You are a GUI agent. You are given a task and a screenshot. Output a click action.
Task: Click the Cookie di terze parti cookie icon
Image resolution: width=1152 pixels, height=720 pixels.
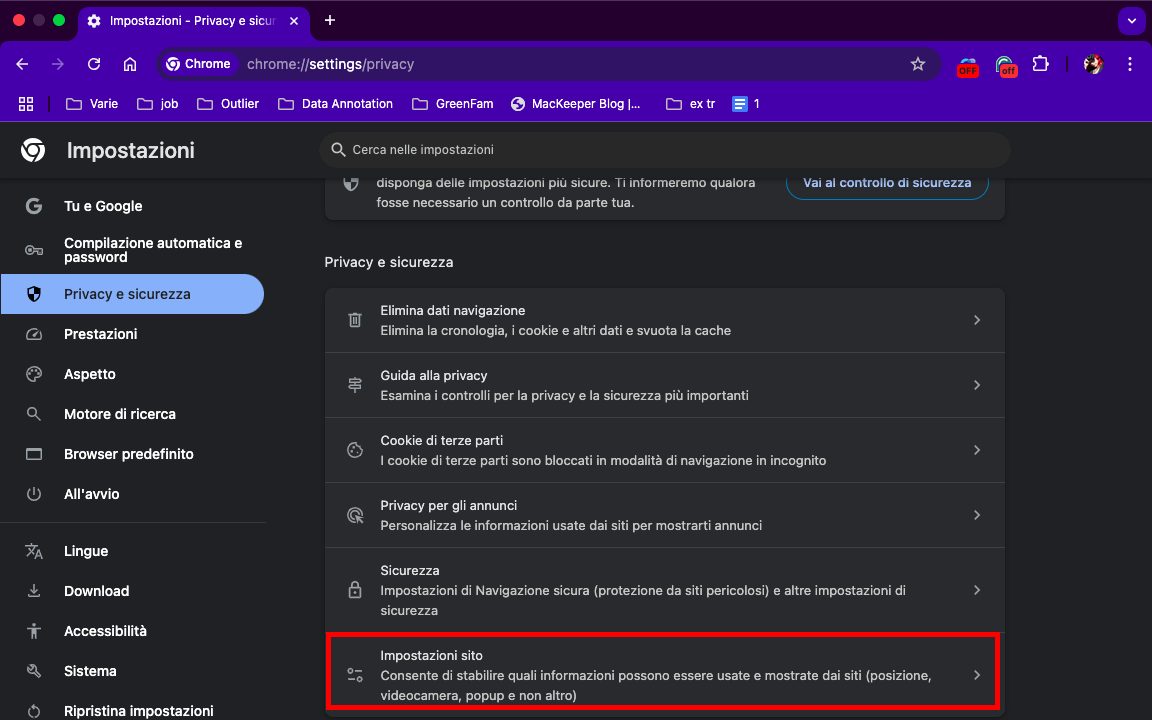click(354, 449)
